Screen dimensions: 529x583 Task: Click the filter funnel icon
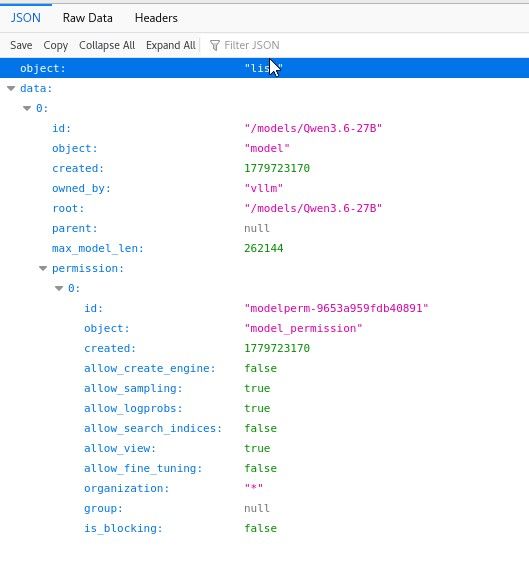pos(214,45)
